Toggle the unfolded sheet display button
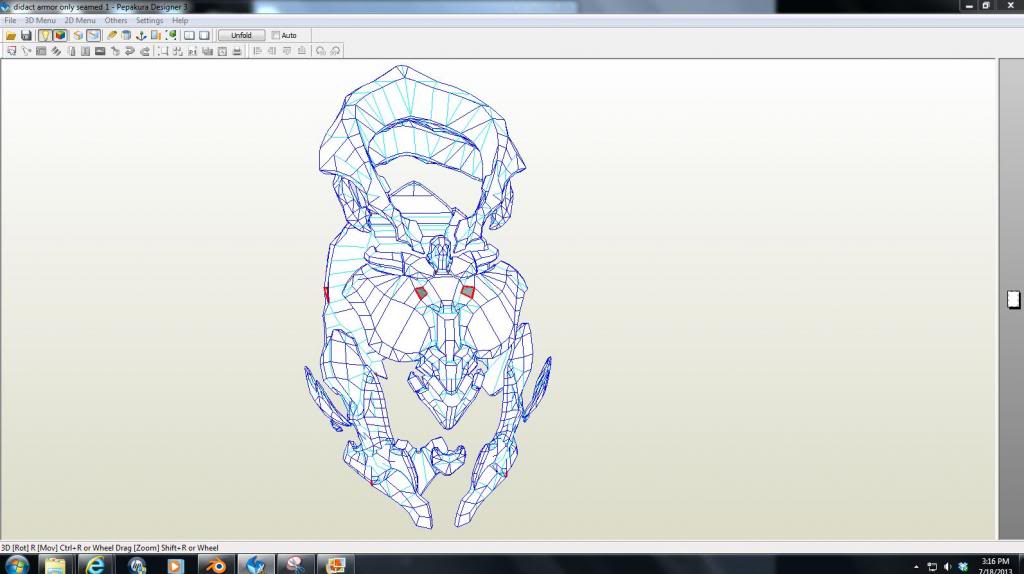 93,35
